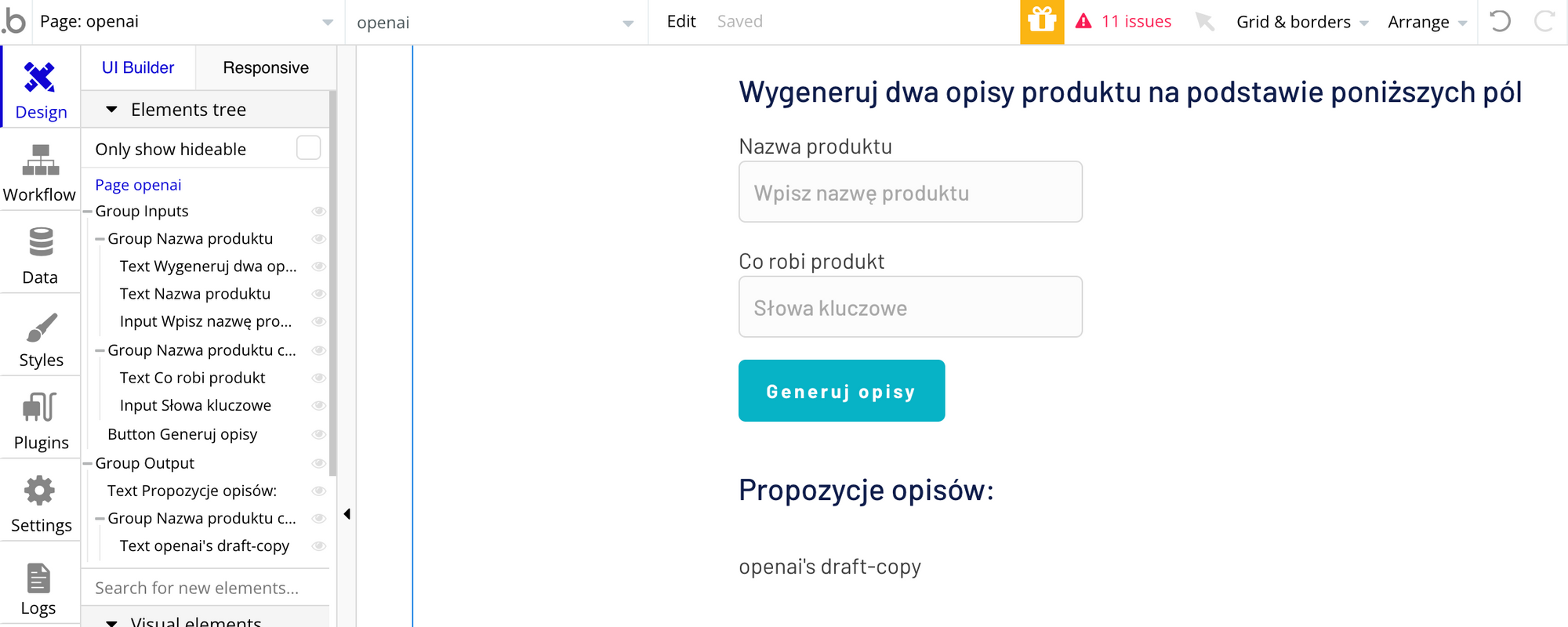Open the Styles section
Viewport: 1568px width, 627px height.
(x=40, y=338)
